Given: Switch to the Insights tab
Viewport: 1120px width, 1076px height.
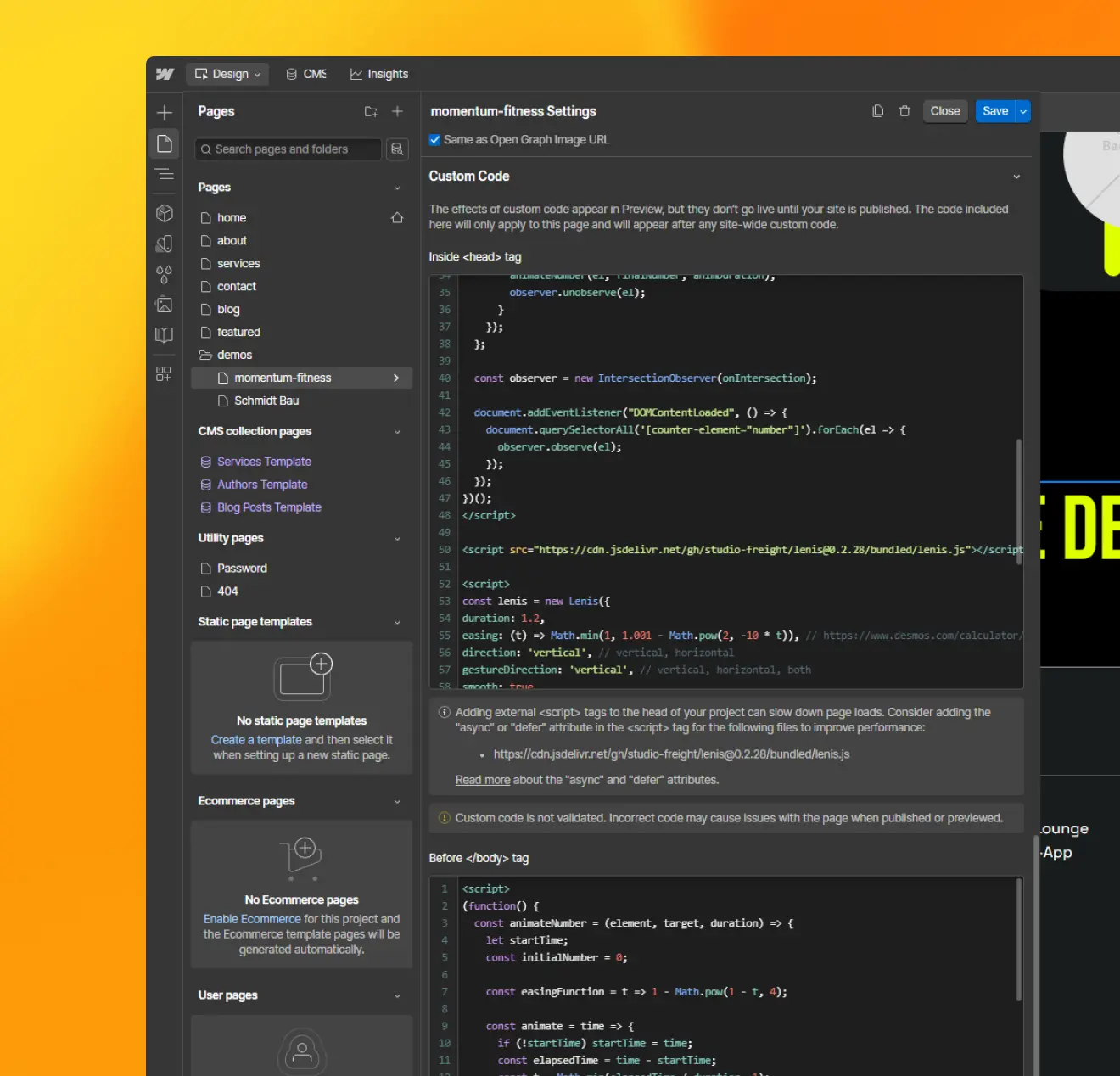Looking at the screenshot, I should 379,74.
